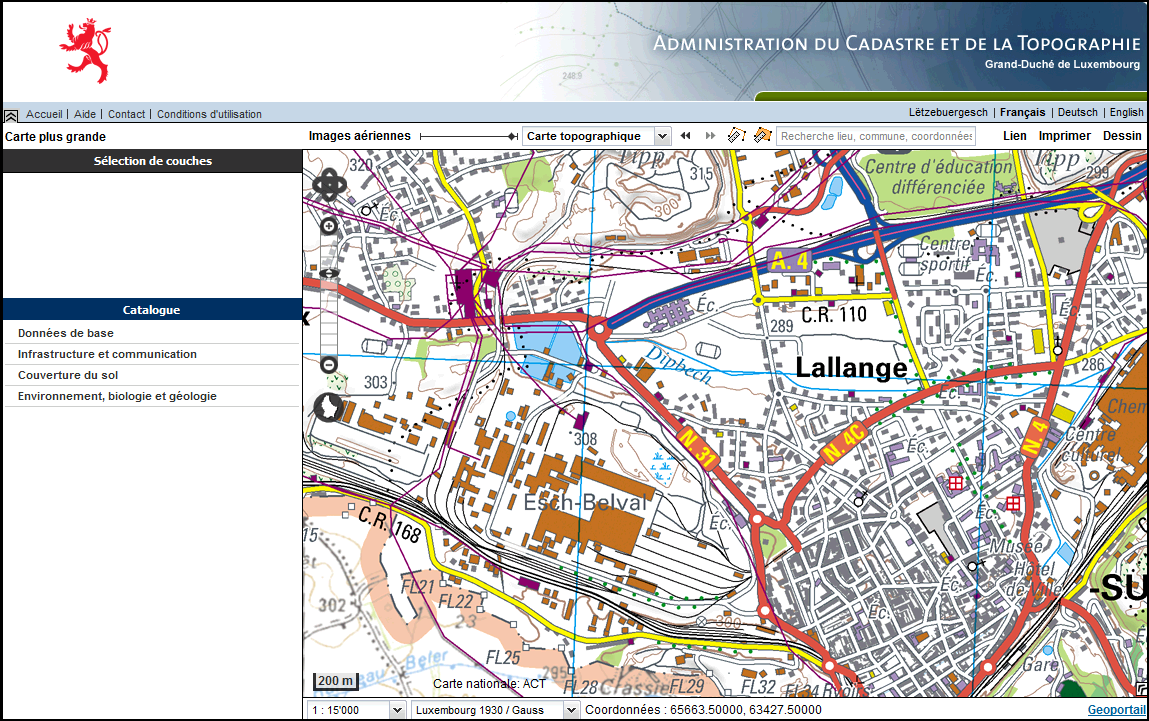Go to next map view arrow
Image resolution: width=1149 pixels, height=721 pixels.
pos(711,136)
